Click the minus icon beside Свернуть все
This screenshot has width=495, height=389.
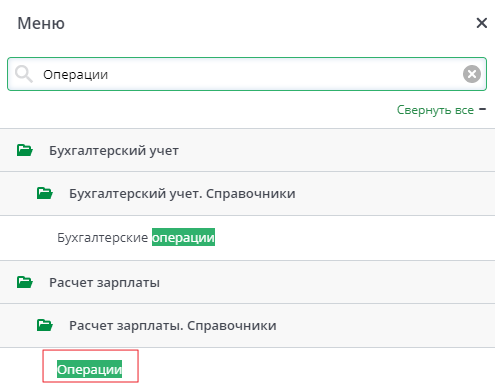pyautogui.click(x=482, y=109)
